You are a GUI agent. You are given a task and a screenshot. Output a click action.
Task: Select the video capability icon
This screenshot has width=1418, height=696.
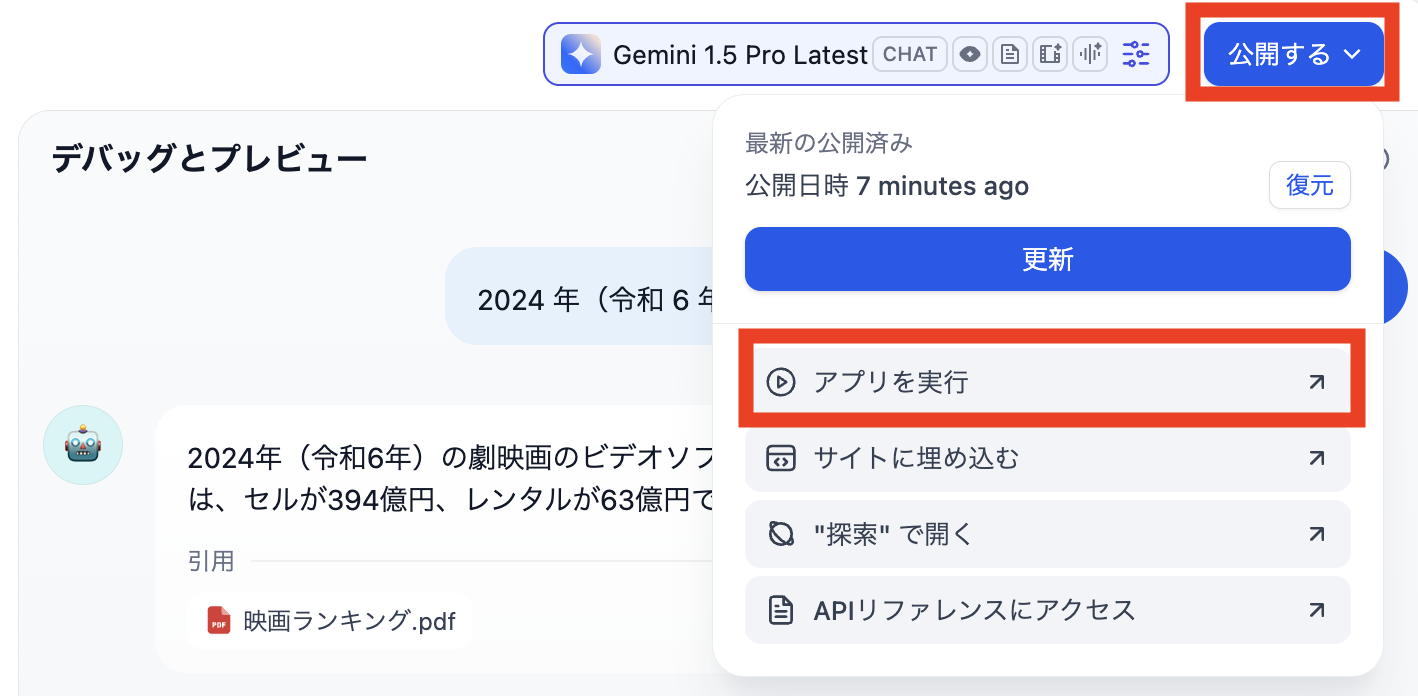pos(1049,54)
